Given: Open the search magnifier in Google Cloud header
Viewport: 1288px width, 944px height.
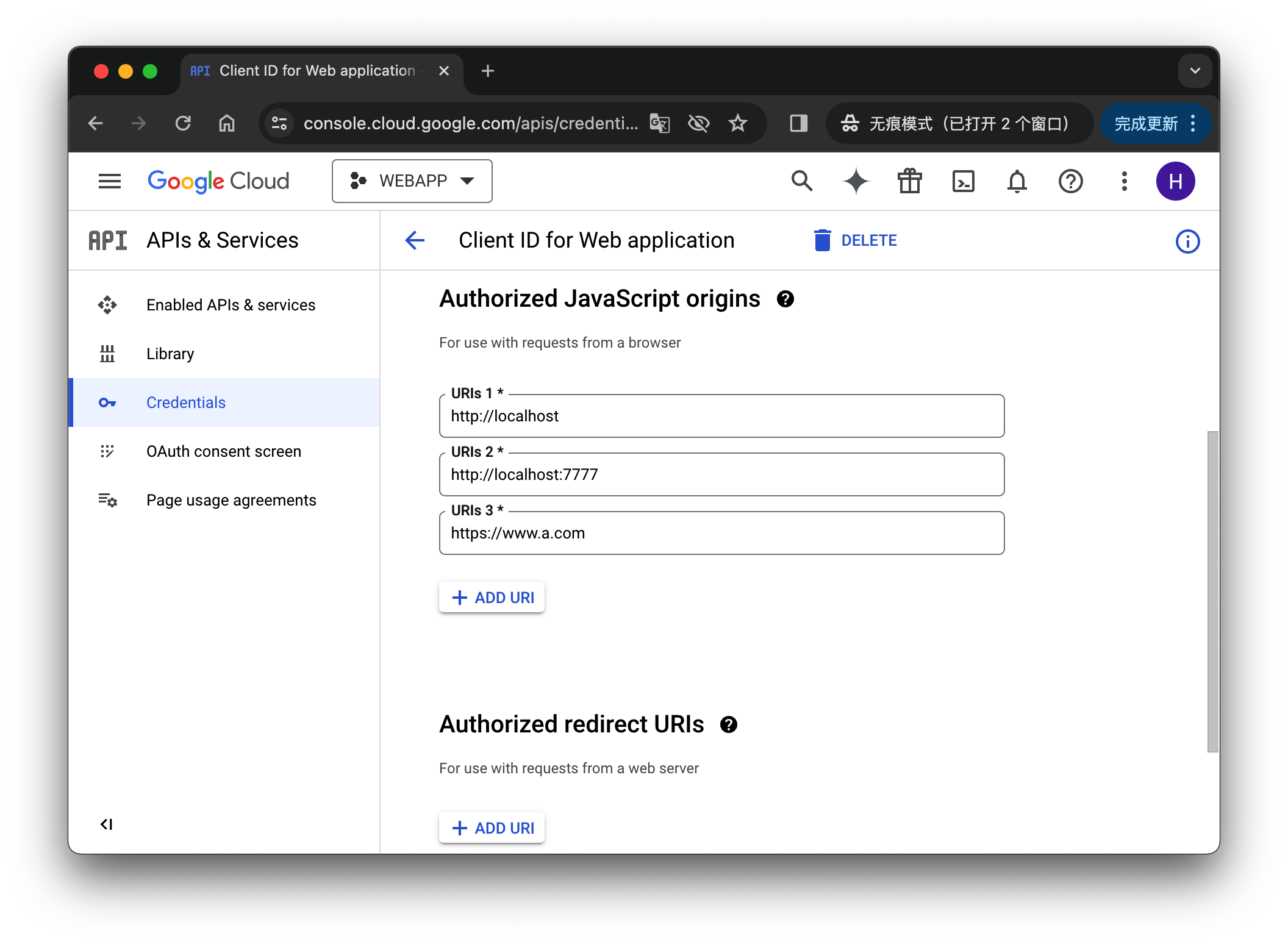Looking at the screenshot, I should tap(802, 181).
